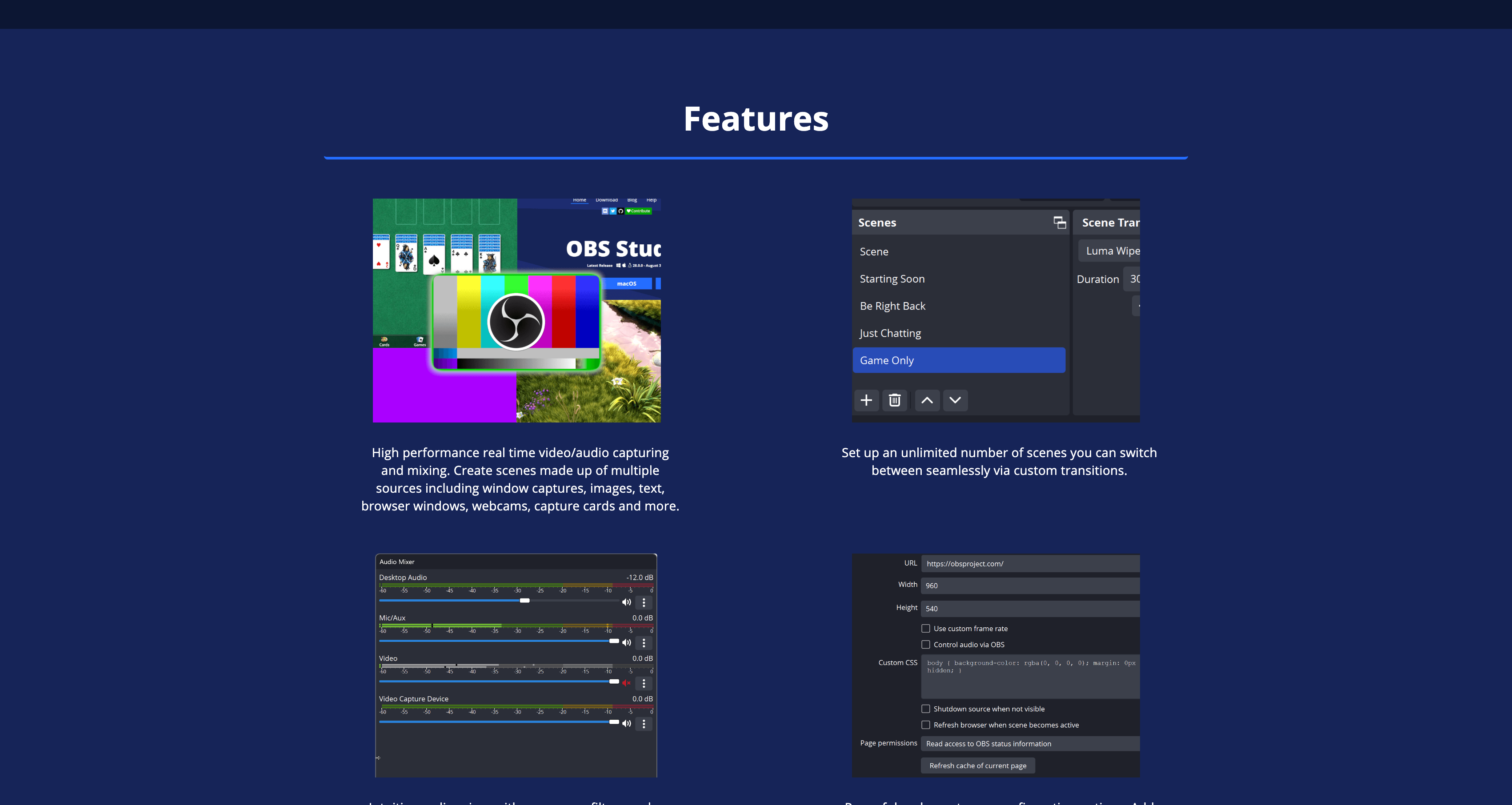This screenshot has height=805, width=1512.
Task: Click the Cards icon in solitaire window
Action: point(384,342)
